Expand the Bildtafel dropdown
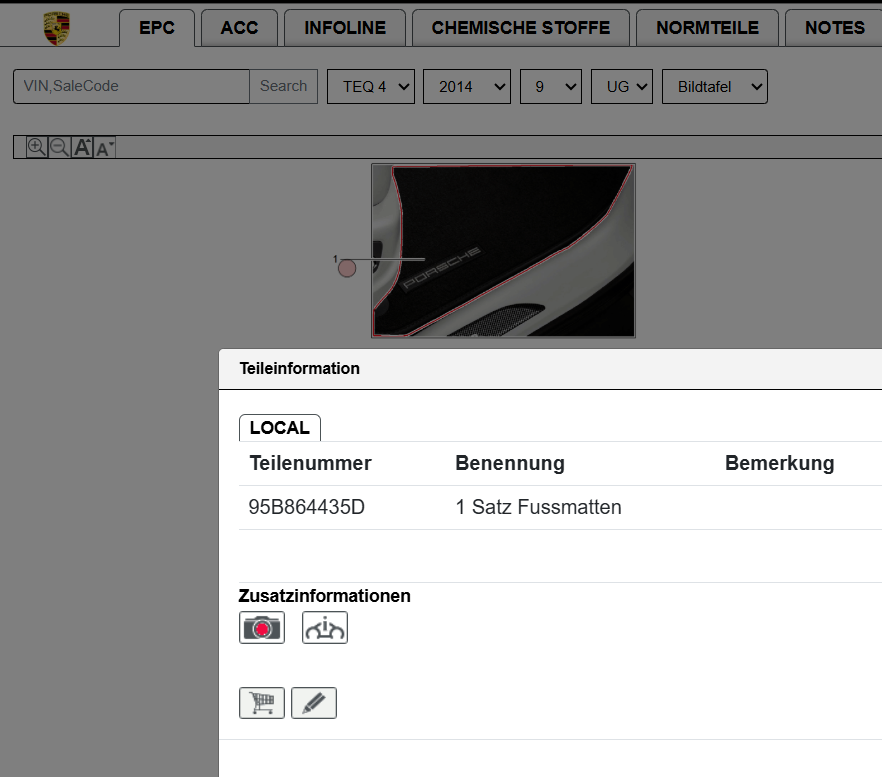882x777 pixels. [714, 87]
